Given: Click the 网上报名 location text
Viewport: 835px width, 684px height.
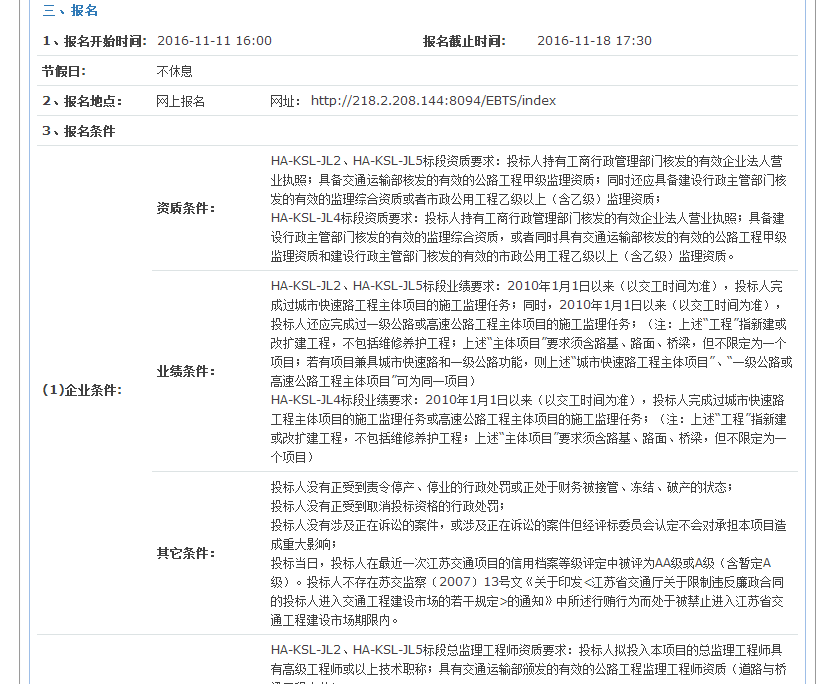Looking at the screenshot, I should point(181,101).
